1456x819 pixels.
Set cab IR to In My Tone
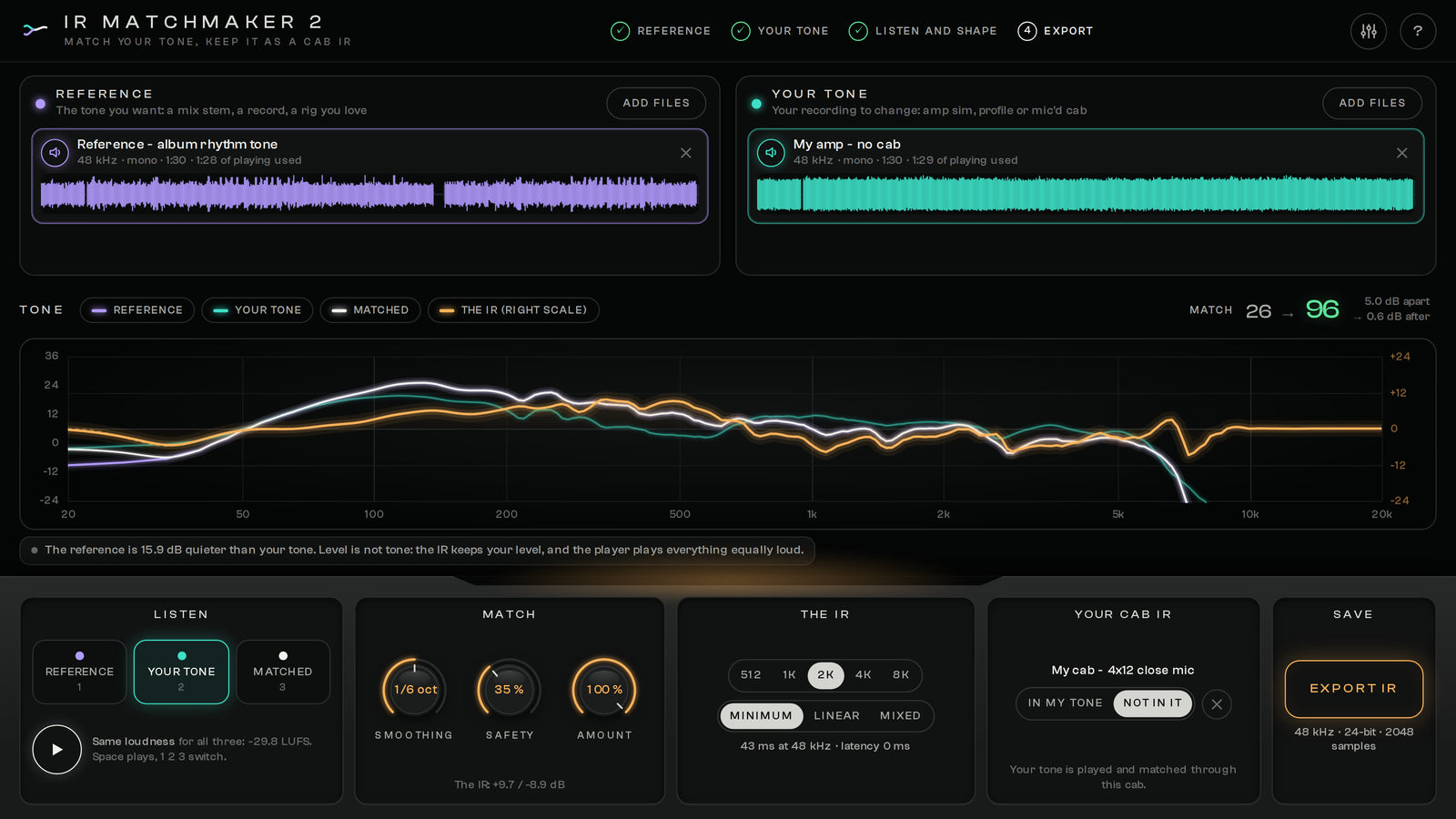point(1065,703)
